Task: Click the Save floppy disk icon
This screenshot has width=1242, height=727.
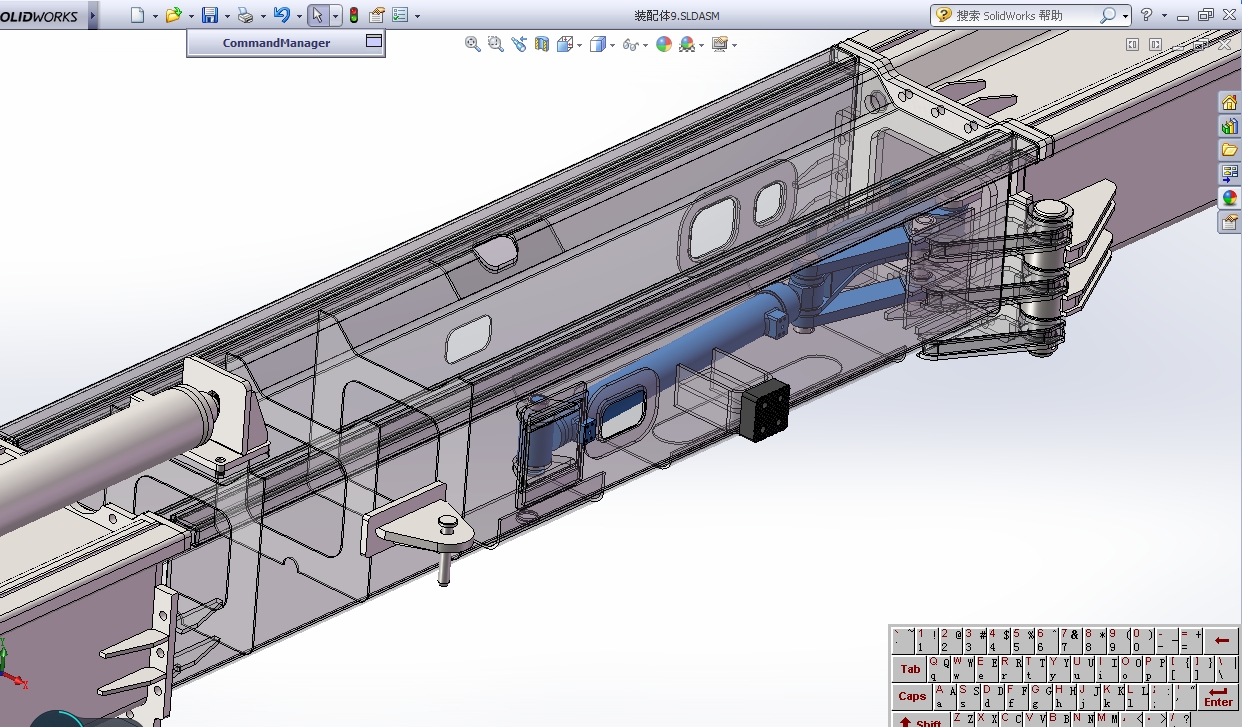Action: tap(210, 15)
